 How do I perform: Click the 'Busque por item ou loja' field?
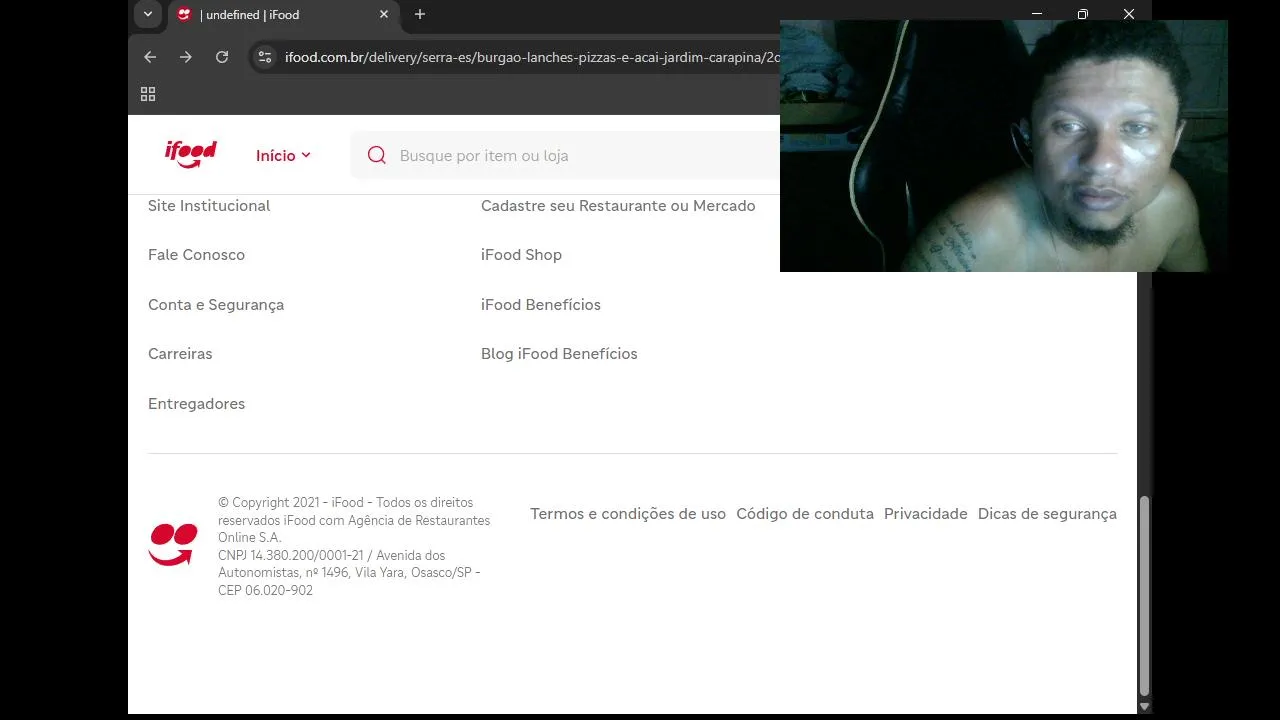click(565, 155)
